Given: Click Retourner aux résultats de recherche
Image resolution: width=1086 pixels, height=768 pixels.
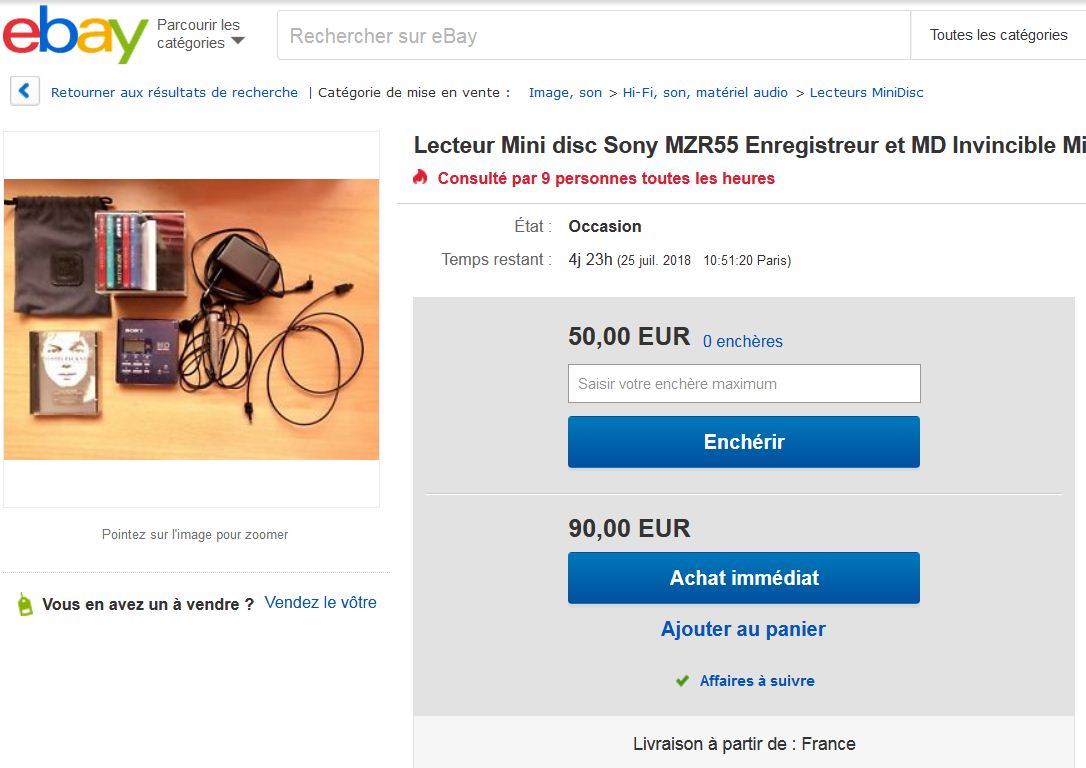Looking at the screenshot, I should [x=175, y=92].
